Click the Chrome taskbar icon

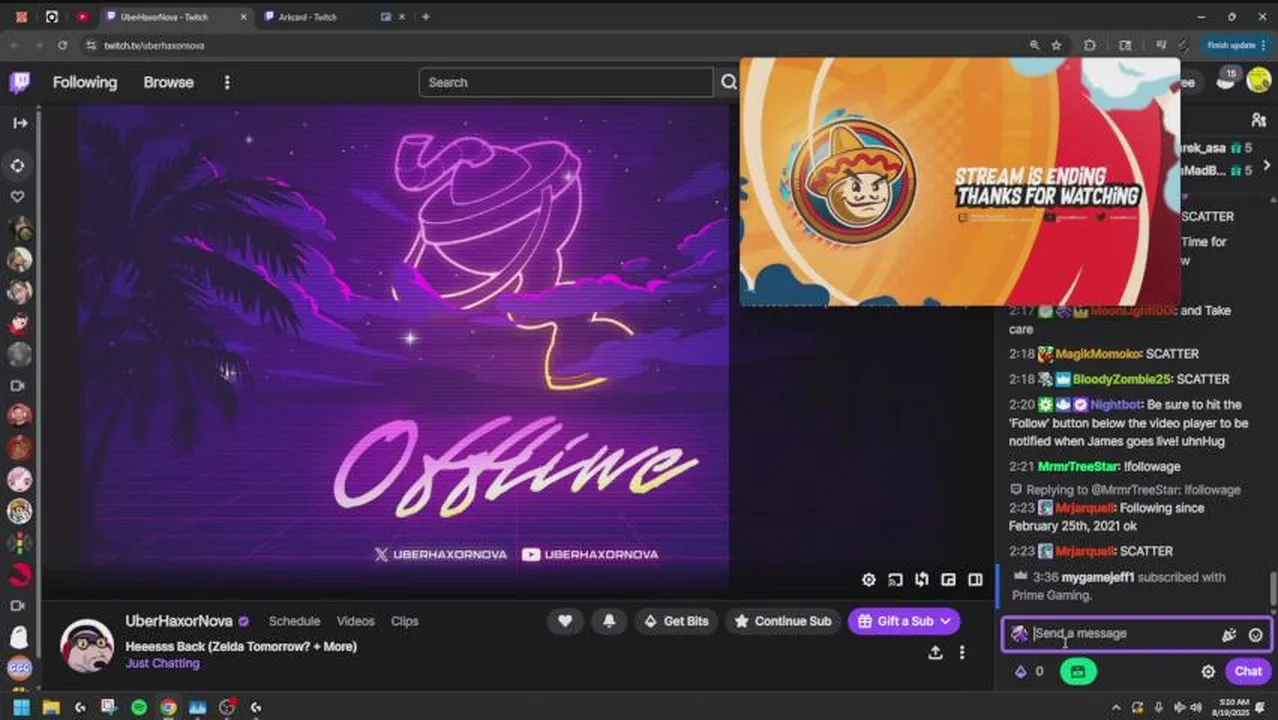pyautogui.click(x=168, y=708)
